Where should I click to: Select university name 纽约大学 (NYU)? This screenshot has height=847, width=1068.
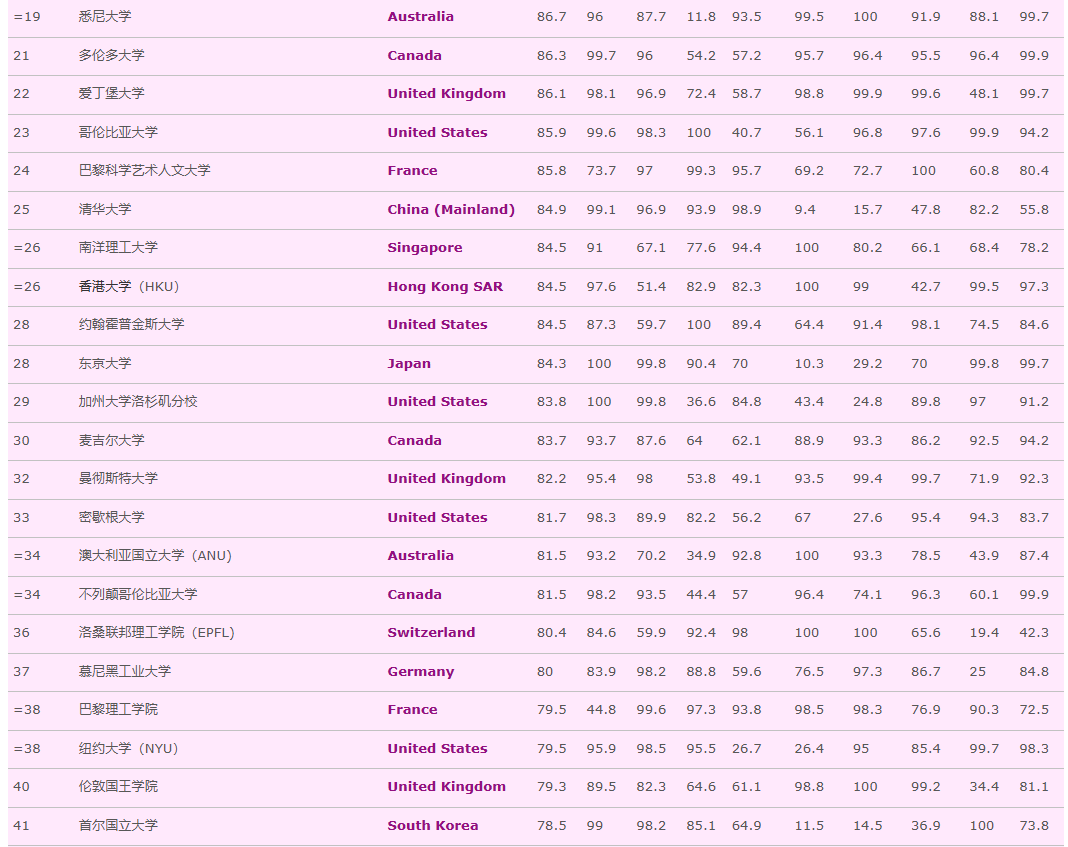128,748
